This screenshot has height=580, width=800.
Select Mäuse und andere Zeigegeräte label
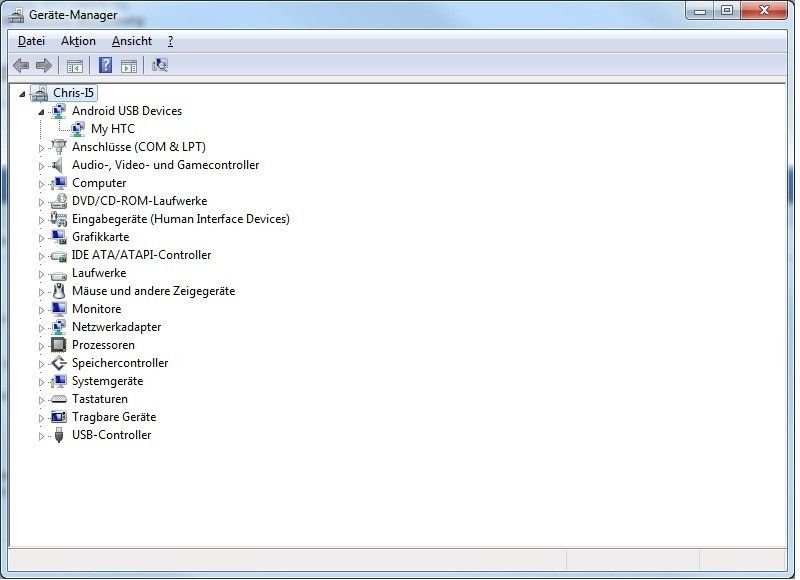154,291
